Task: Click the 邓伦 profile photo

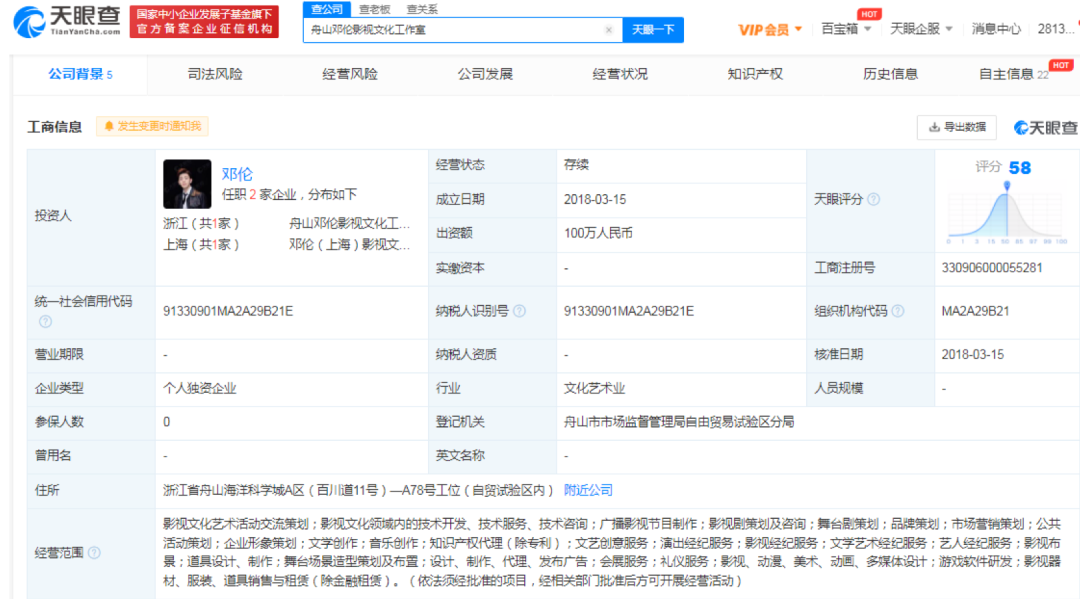Action: pos(187,184)
